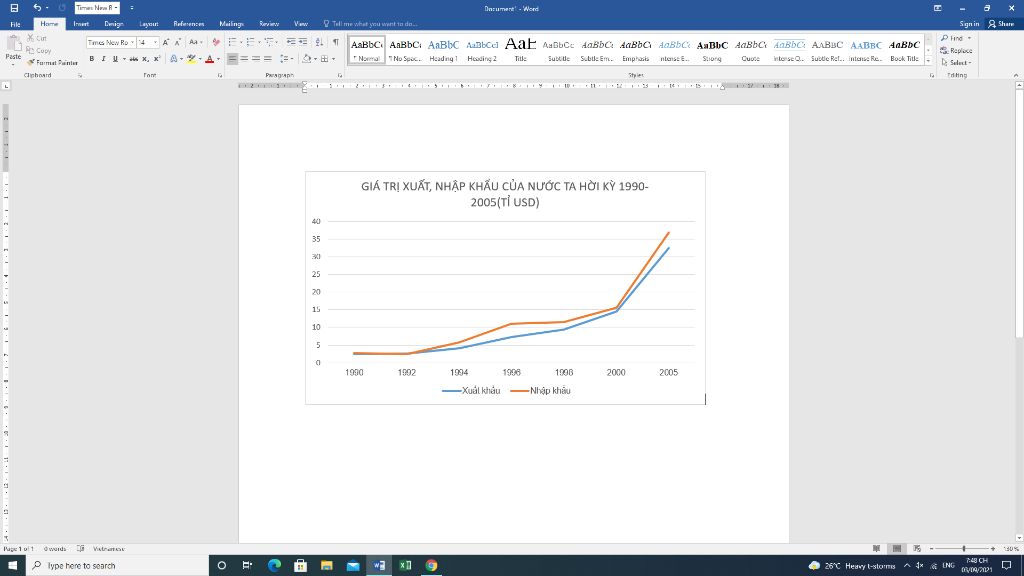This screenshot has width=1024, height=576.
Task: Decrease font size with Shrink Font
Action: click(x=178, y=42)
